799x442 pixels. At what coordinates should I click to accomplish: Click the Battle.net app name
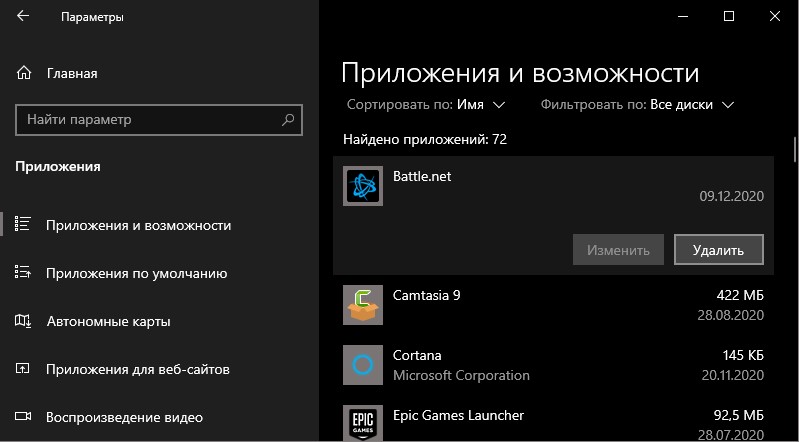click(x=422, y=176)
